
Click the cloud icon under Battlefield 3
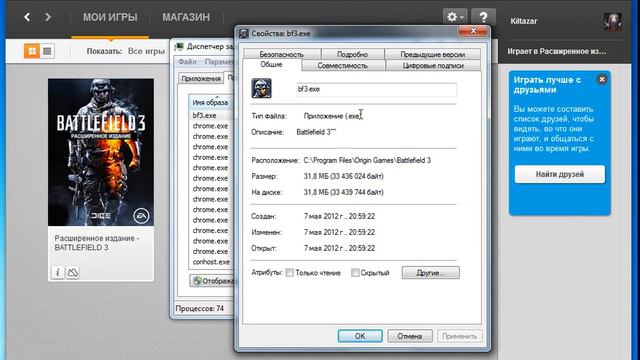pos(73,272)
